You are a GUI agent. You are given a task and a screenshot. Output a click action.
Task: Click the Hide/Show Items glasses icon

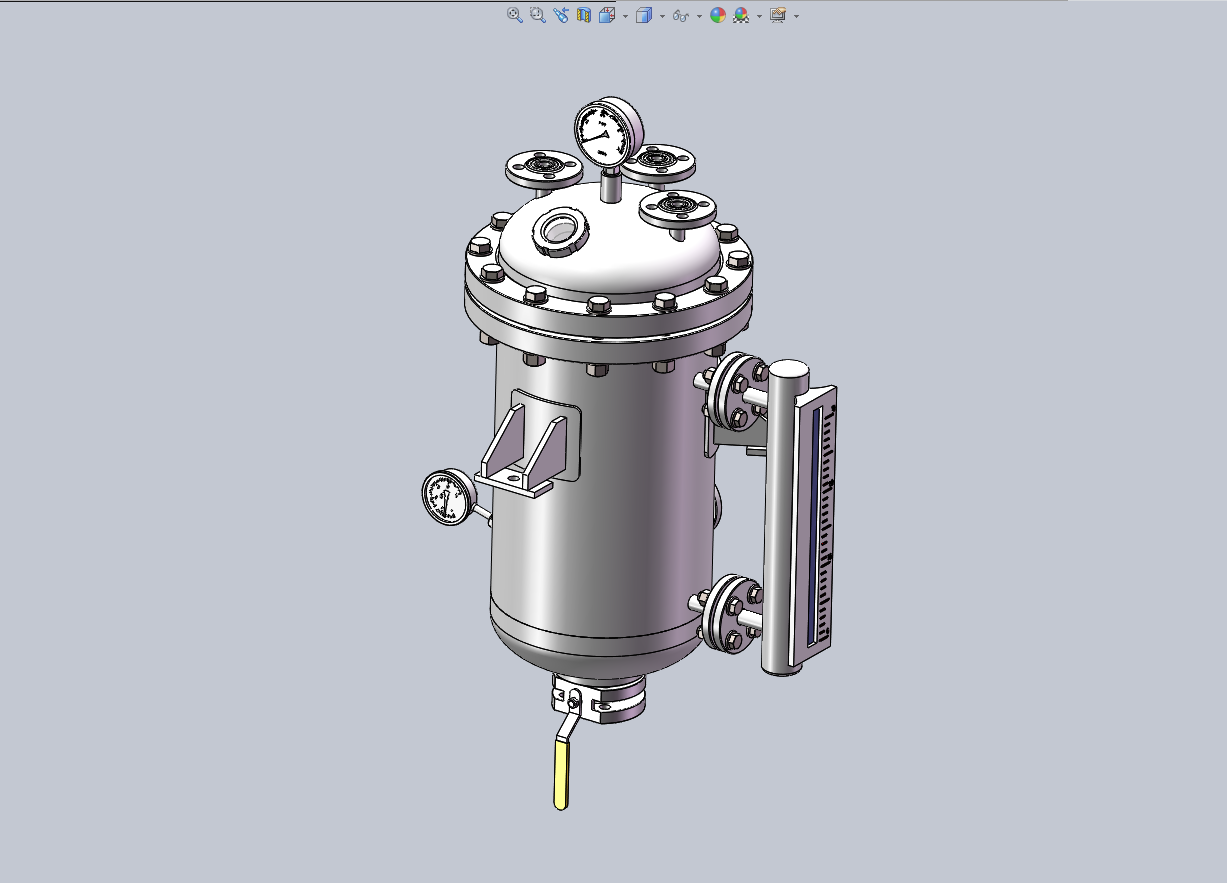point(681,15)
